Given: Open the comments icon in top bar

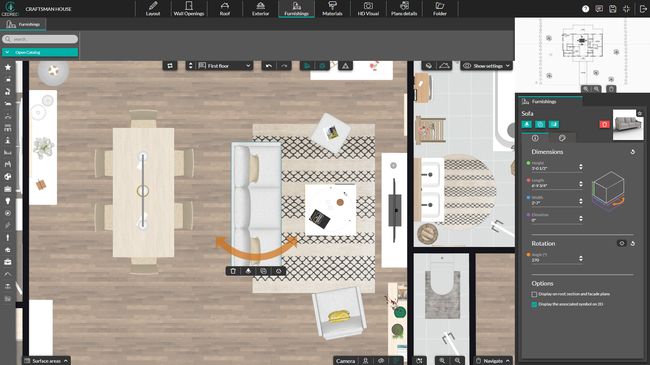Looking at the screenshot, I should pos(599,9).
